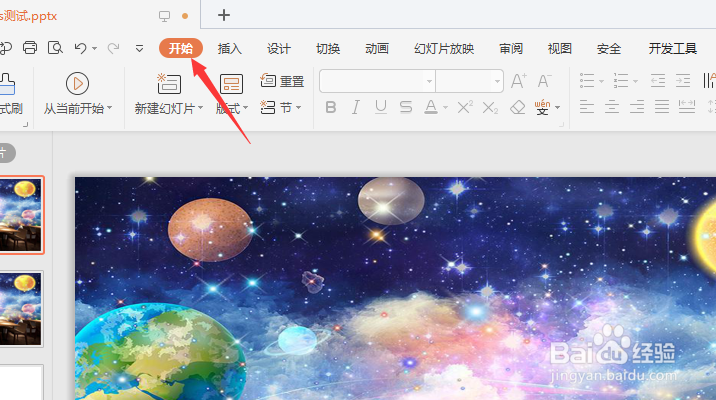Click the 重置 reset button
716x400 pixels.
point(282,81)
